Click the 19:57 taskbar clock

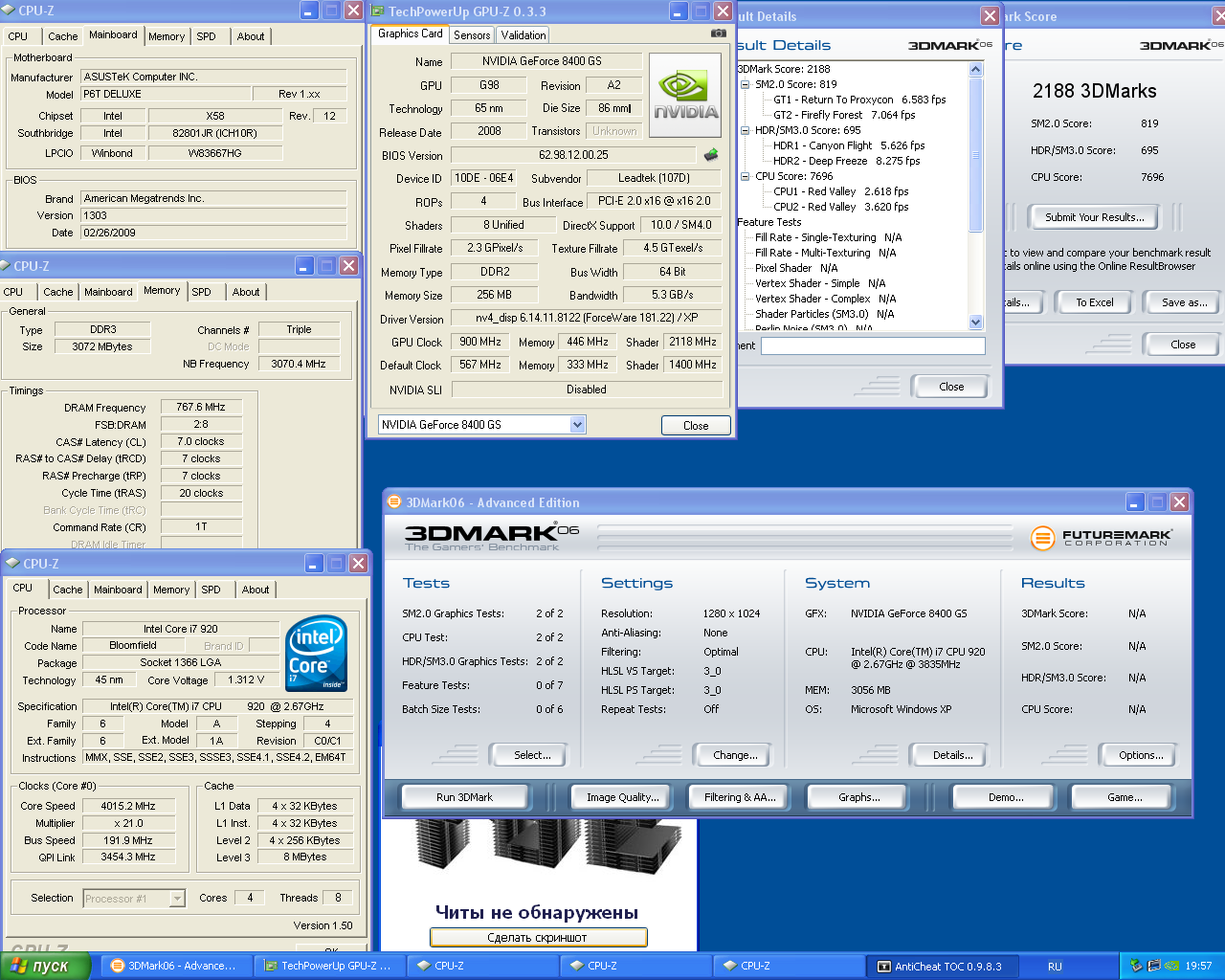pyautogui.click(x=1198, y=966)
